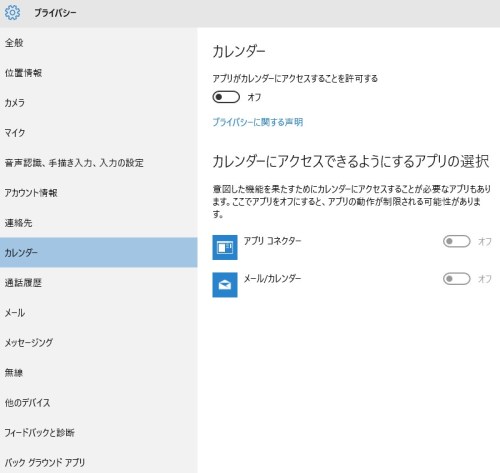Open the メール privacy section
The height and width of the screenshot is (473, 500).
coord(99,313)
